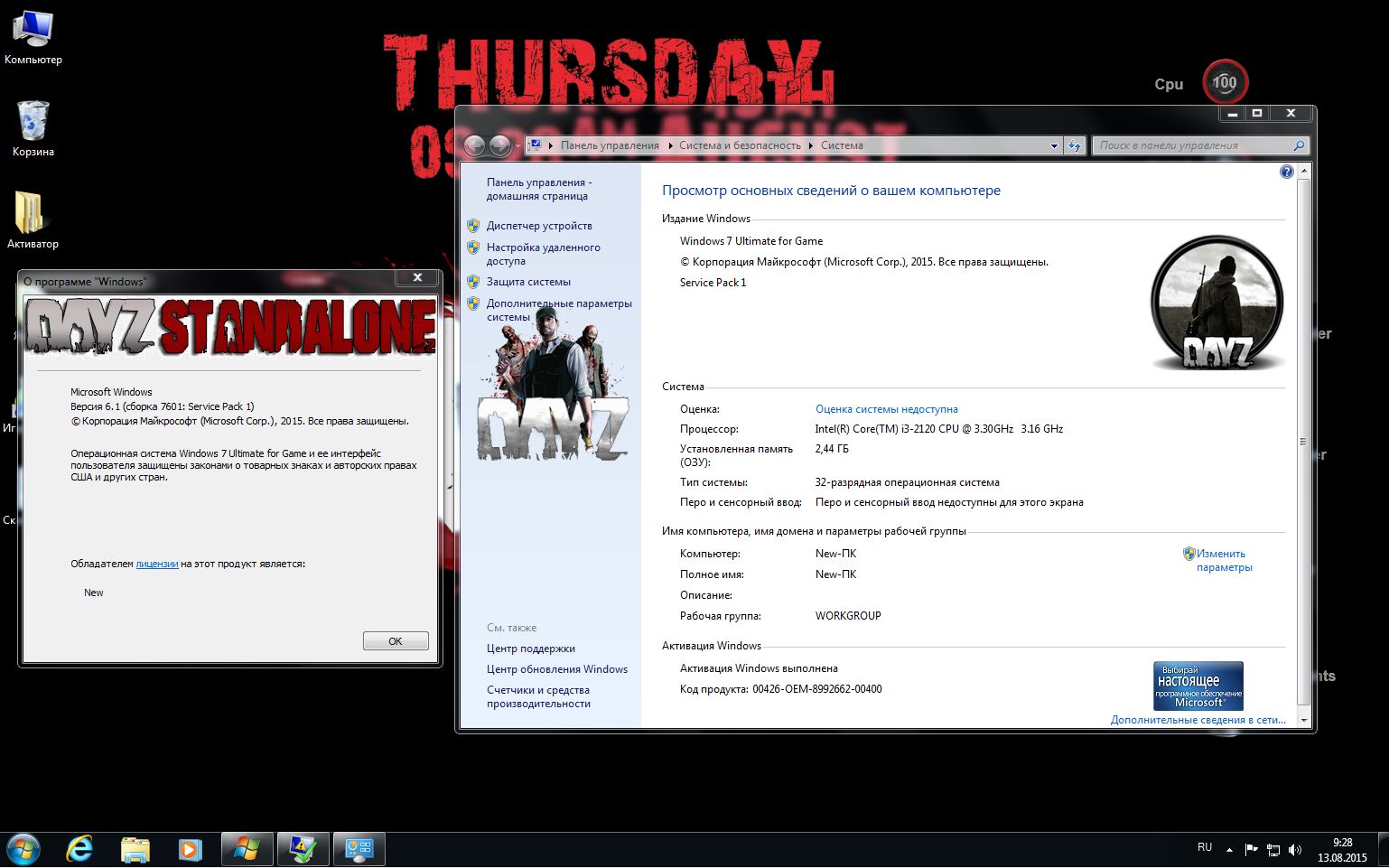Show hidden tray icons arrow

point(1229,849)
